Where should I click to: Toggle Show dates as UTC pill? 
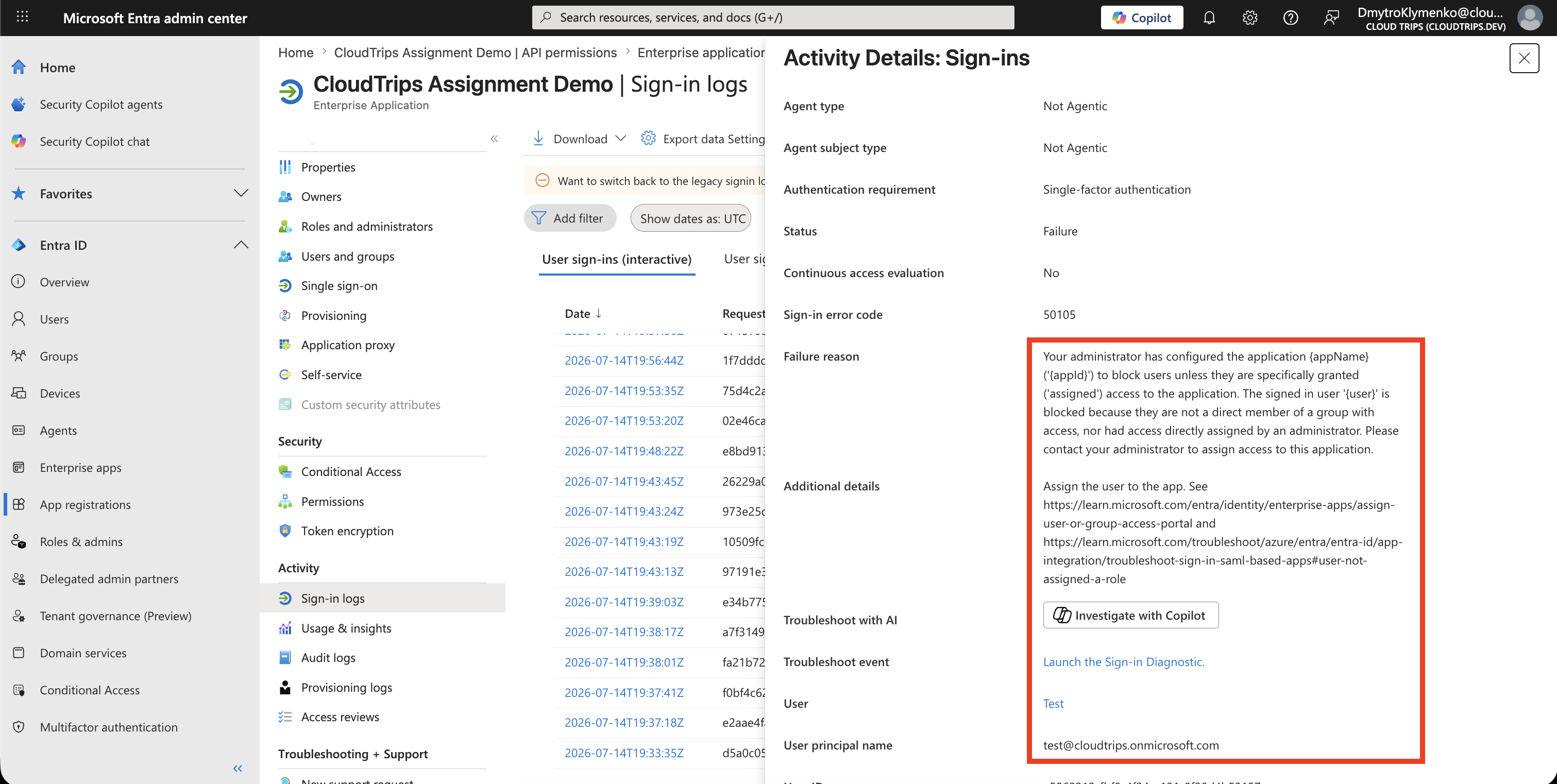point(691,217)
